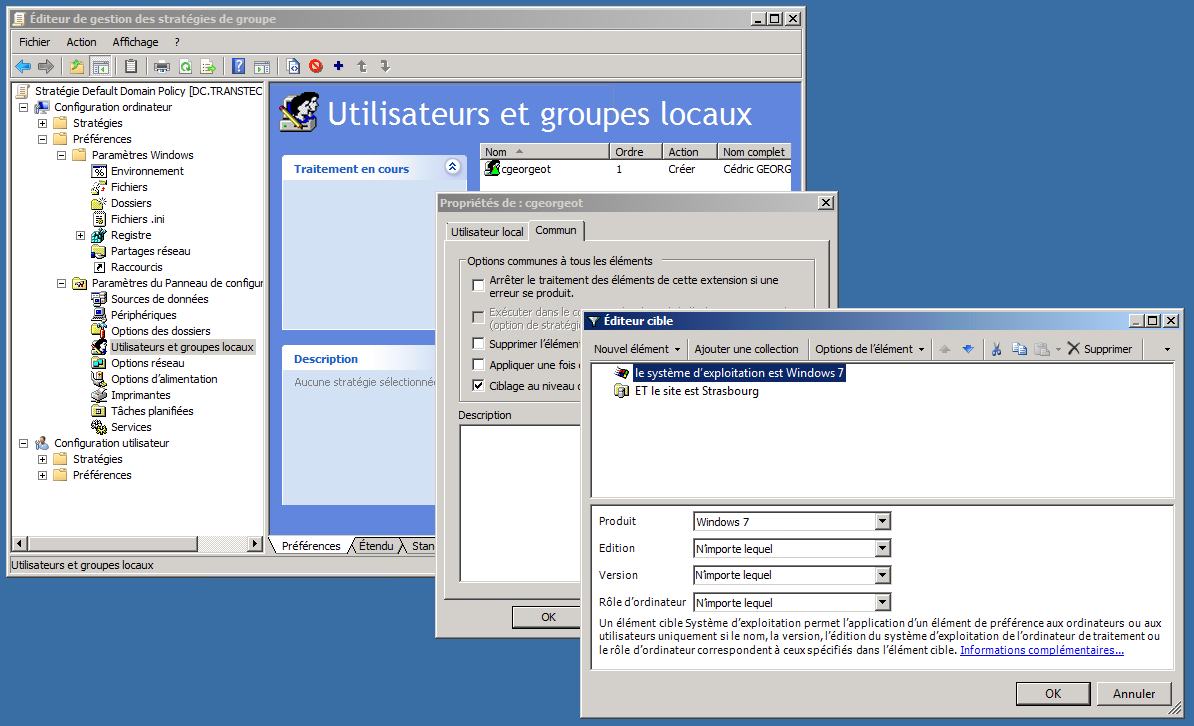Image resolution: width=1194 pixels, height=726 pixels.
Task: Switch to the Étendu tab at bottom
Action: tap(376, 545)
